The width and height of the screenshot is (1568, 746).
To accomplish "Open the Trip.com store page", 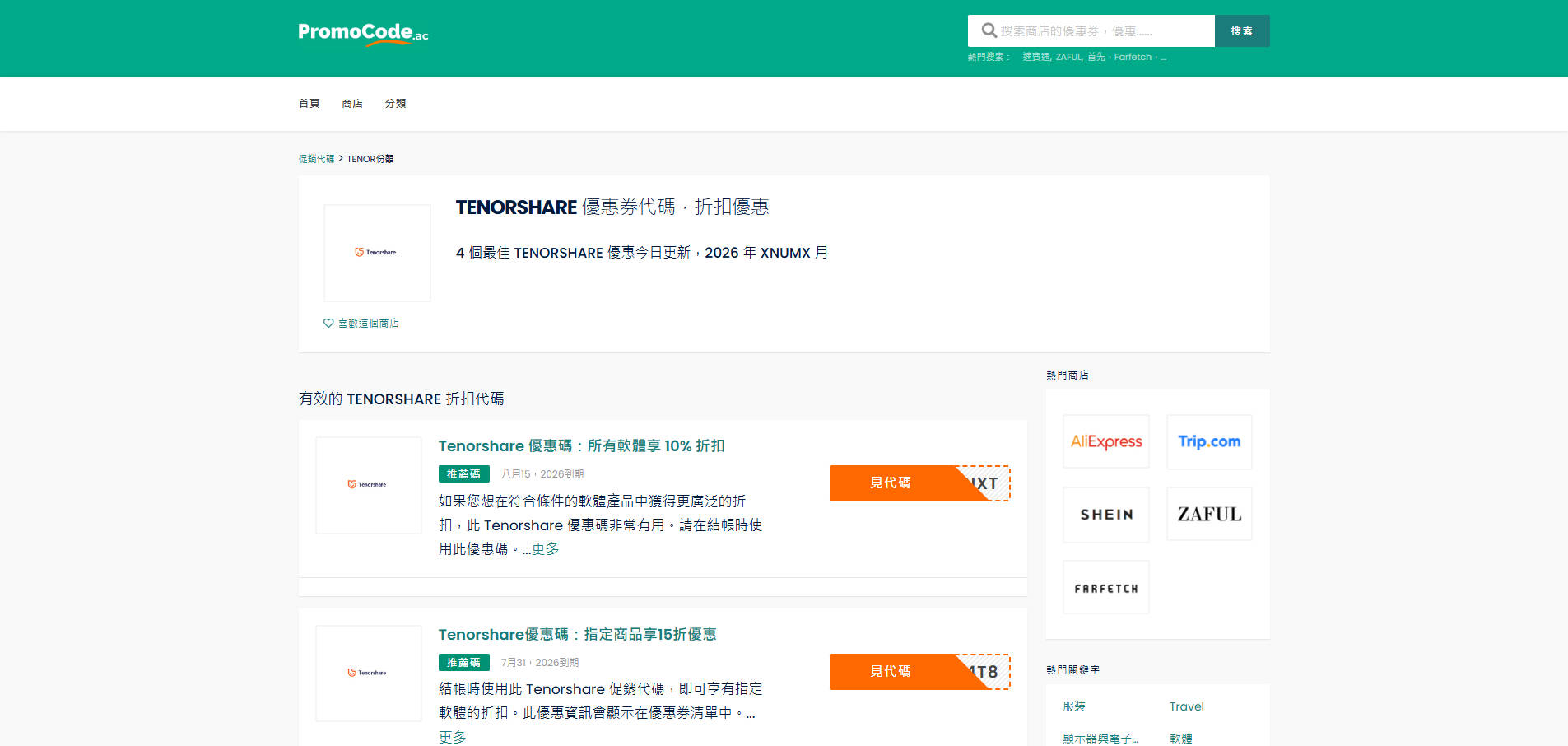I will point(1208,441).
